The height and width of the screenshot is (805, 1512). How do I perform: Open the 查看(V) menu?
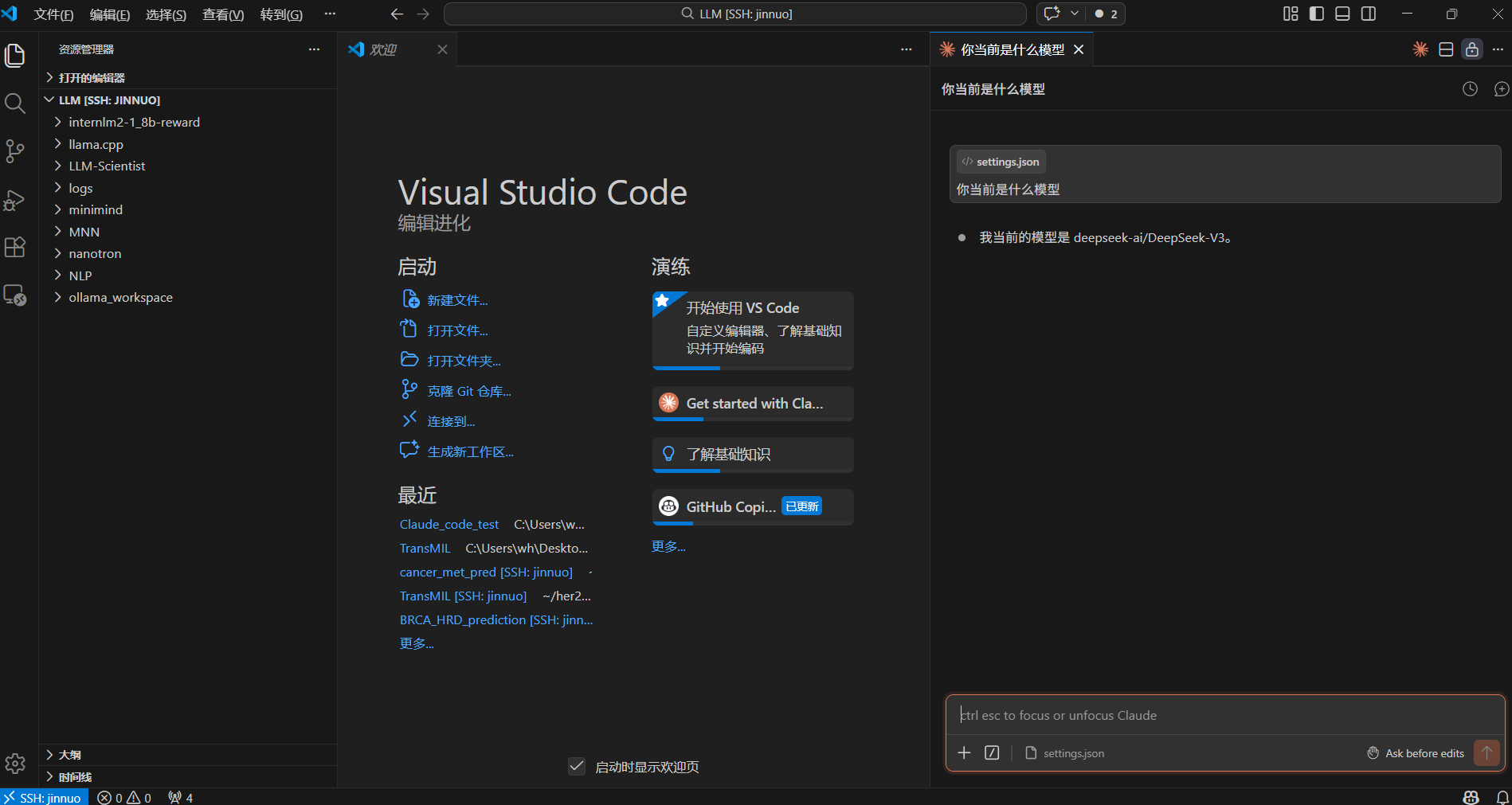223,14
